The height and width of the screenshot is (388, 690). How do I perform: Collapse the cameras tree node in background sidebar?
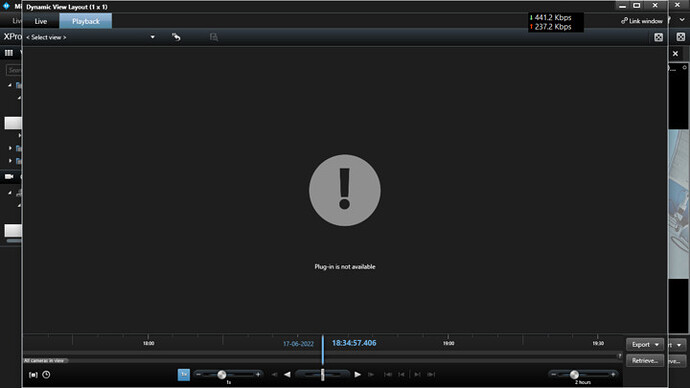click(10, 193)
